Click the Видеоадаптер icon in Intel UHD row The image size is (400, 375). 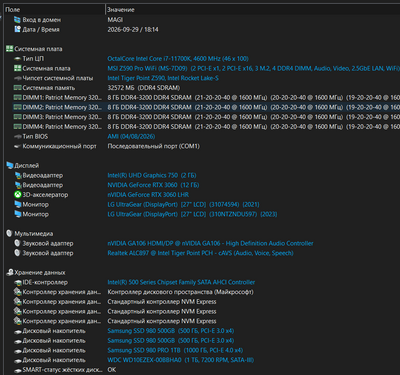pyautogui.click(x=18, y=175)
